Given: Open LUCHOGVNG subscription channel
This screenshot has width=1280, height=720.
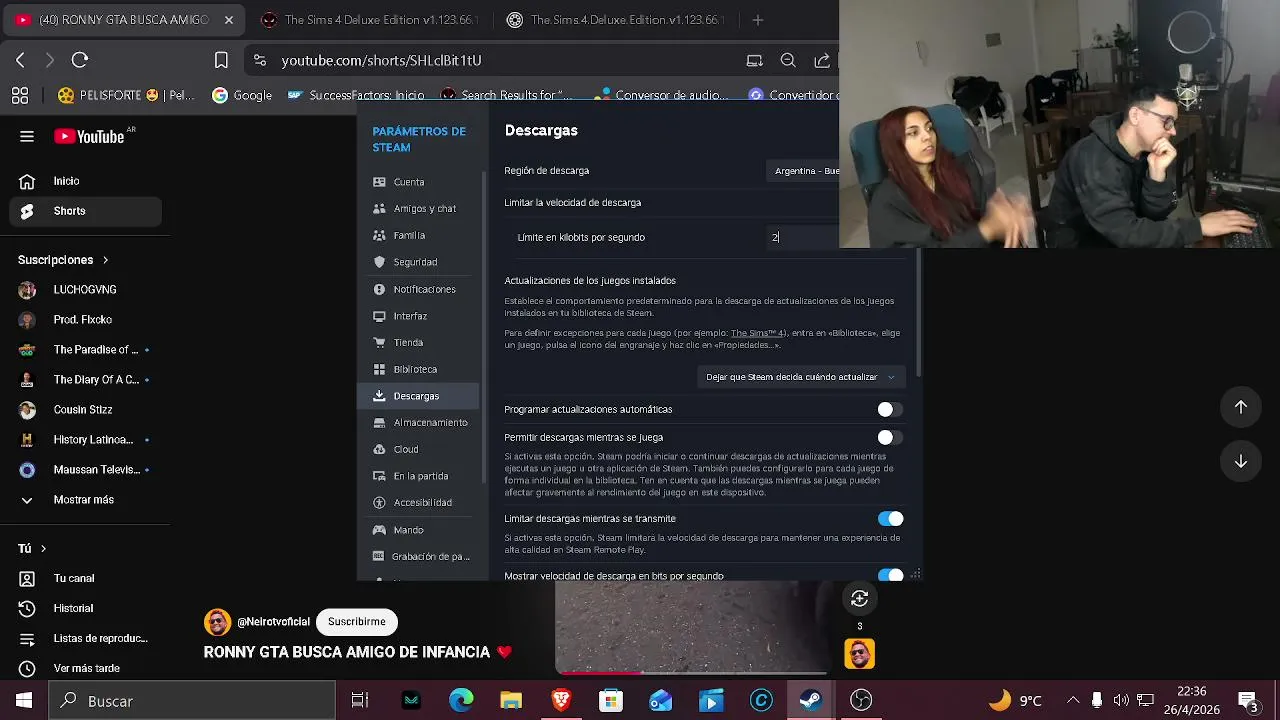Looking at the screenshot, I should 86,290.
